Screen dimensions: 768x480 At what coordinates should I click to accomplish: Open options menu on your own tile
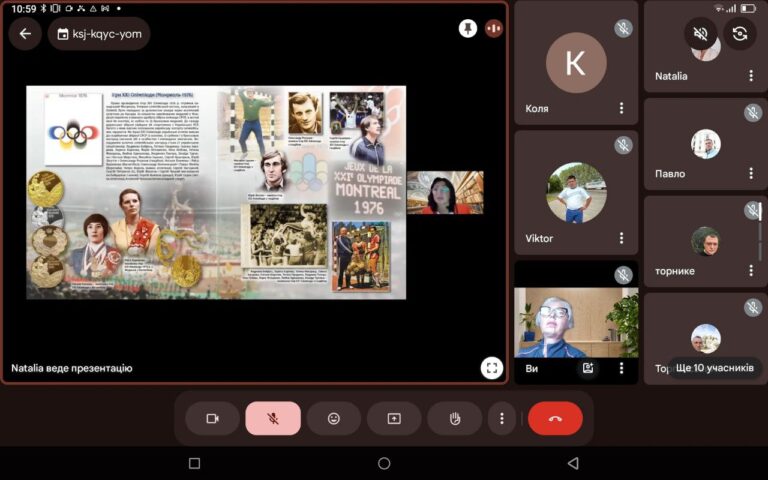(x=622, y=368)
